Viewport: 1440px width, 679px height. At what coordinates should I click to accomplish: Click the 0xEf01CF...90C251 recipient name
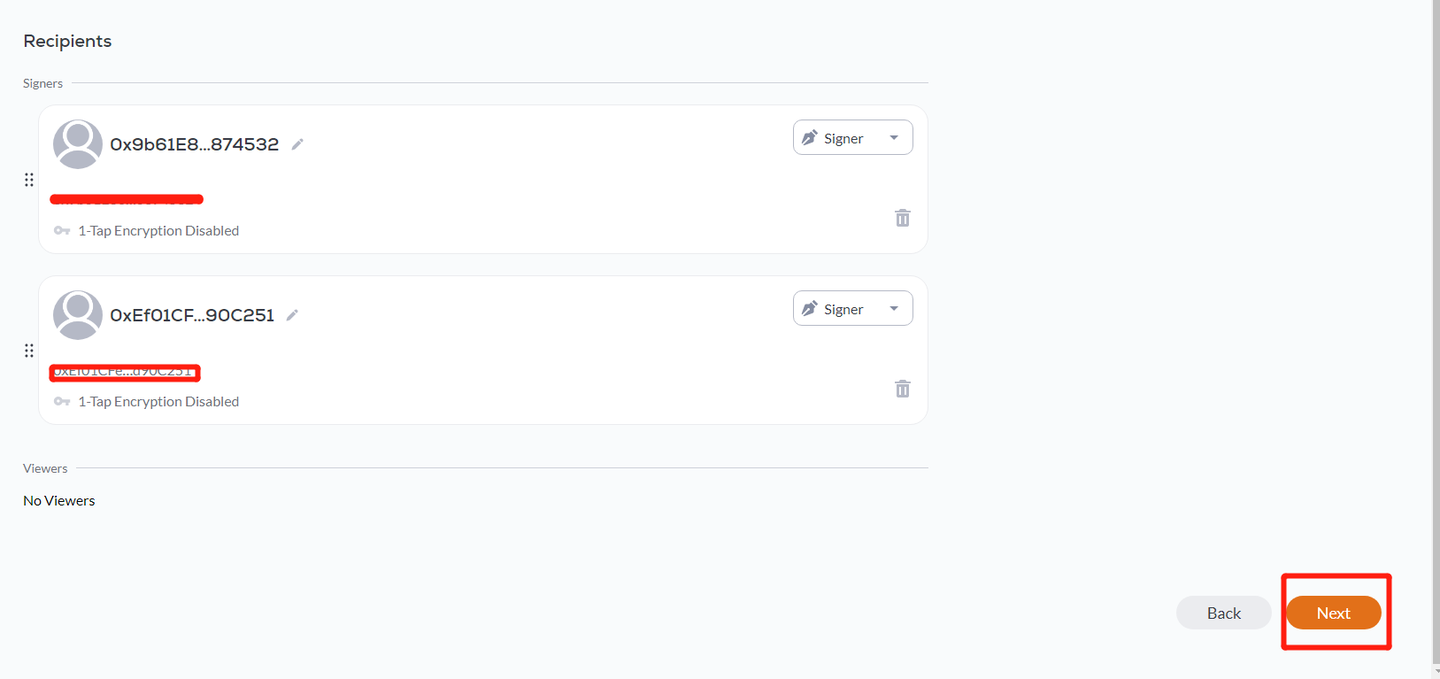(x=192, y=315)
